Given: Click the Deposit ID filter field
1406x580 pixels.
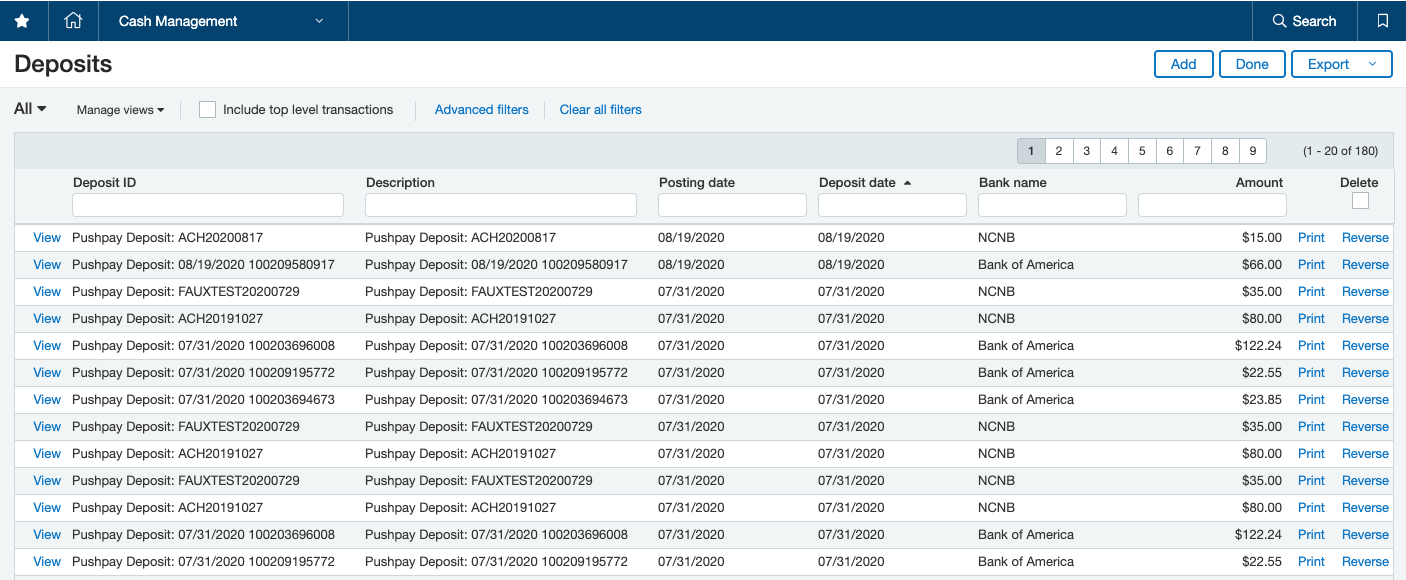Looking at the screenshot, I should click(207, 204).
